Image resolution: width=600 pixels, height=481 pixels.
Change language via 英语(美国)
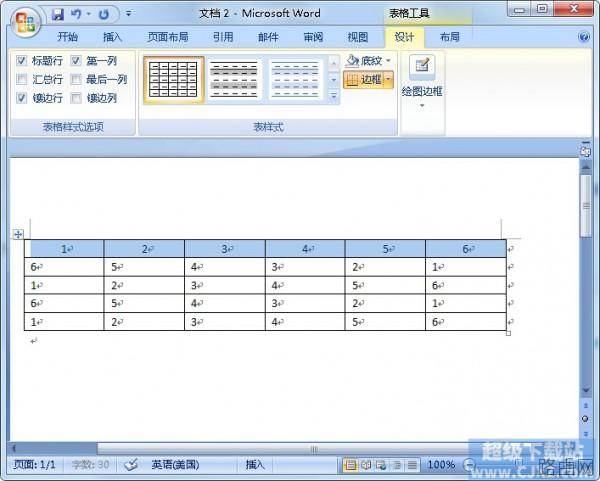tap(176, 465)
